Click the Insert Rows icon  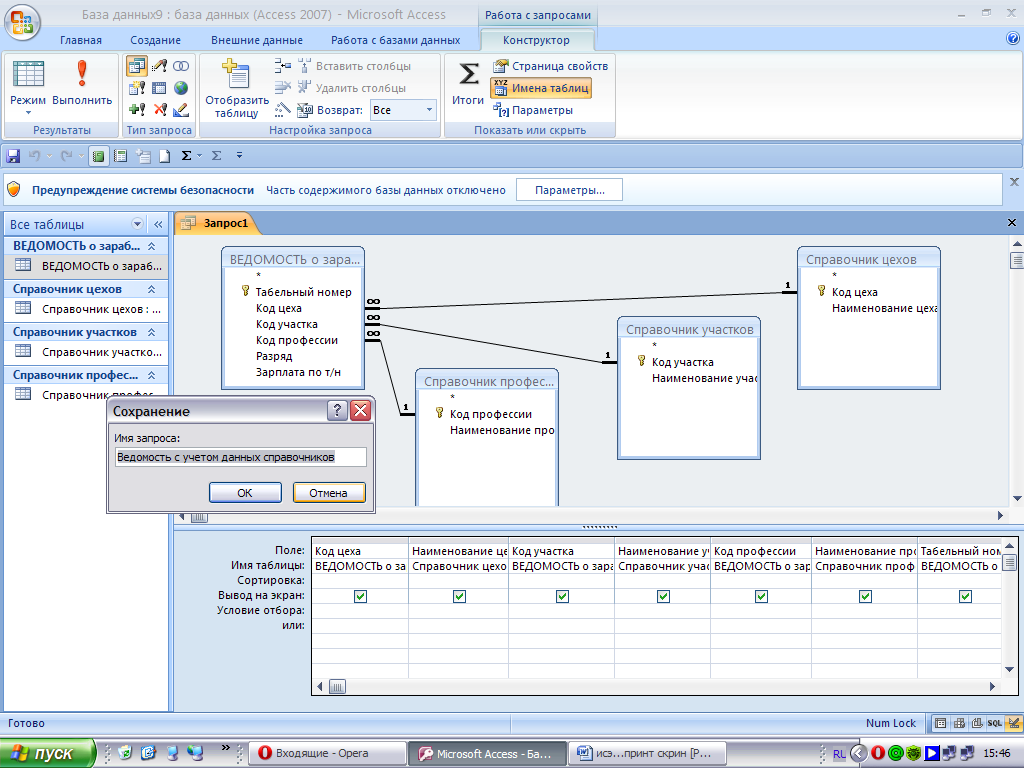coord(282,65)
